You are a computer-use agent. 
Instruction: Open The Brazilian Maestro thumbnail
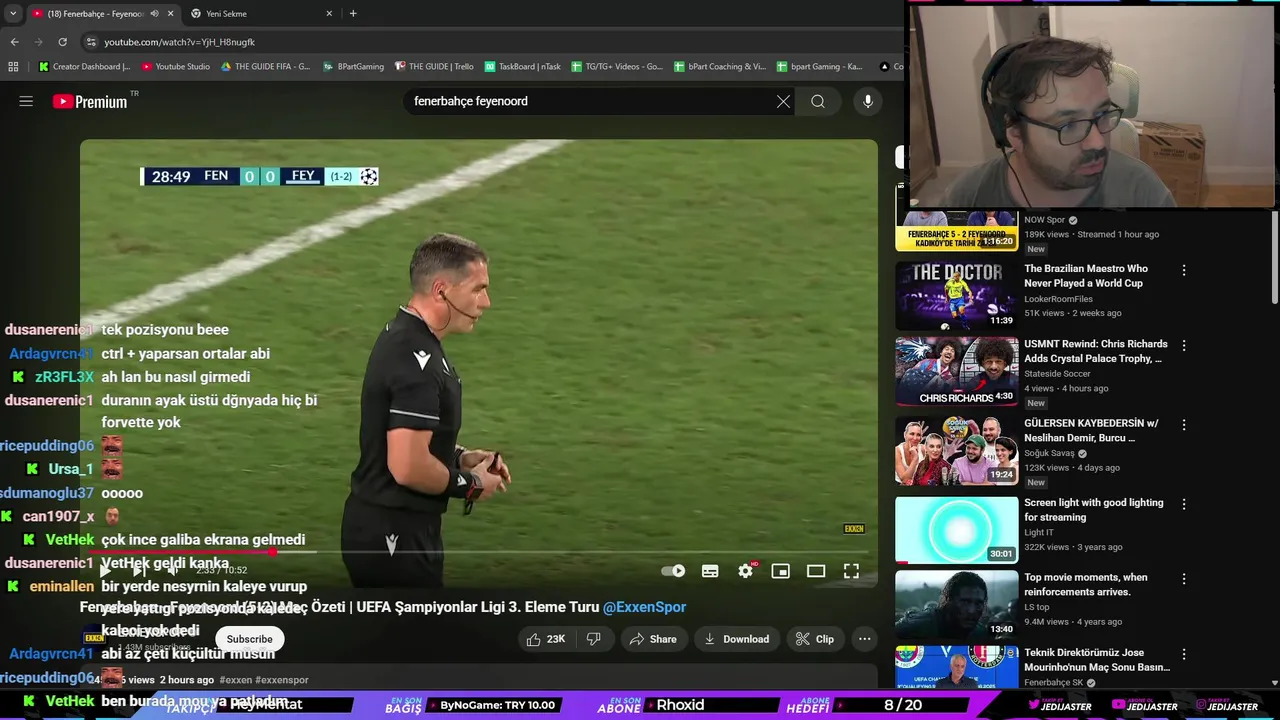pyautogui.click(x=956, y=295)
